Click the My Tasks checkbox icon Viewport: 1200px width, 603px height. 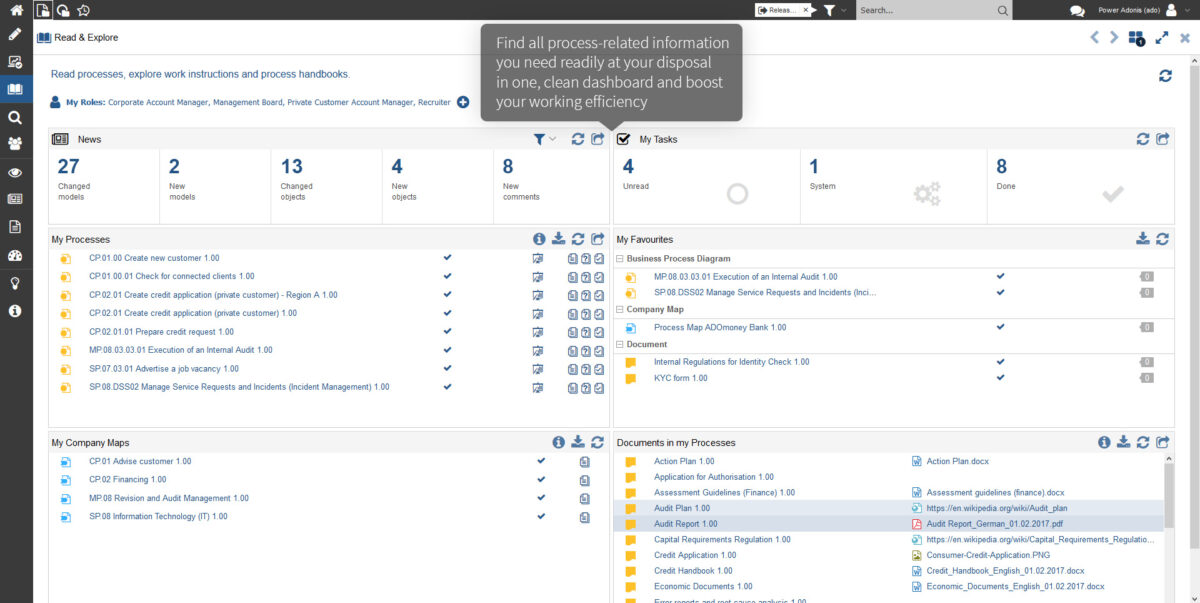click(x=624, y=139)
